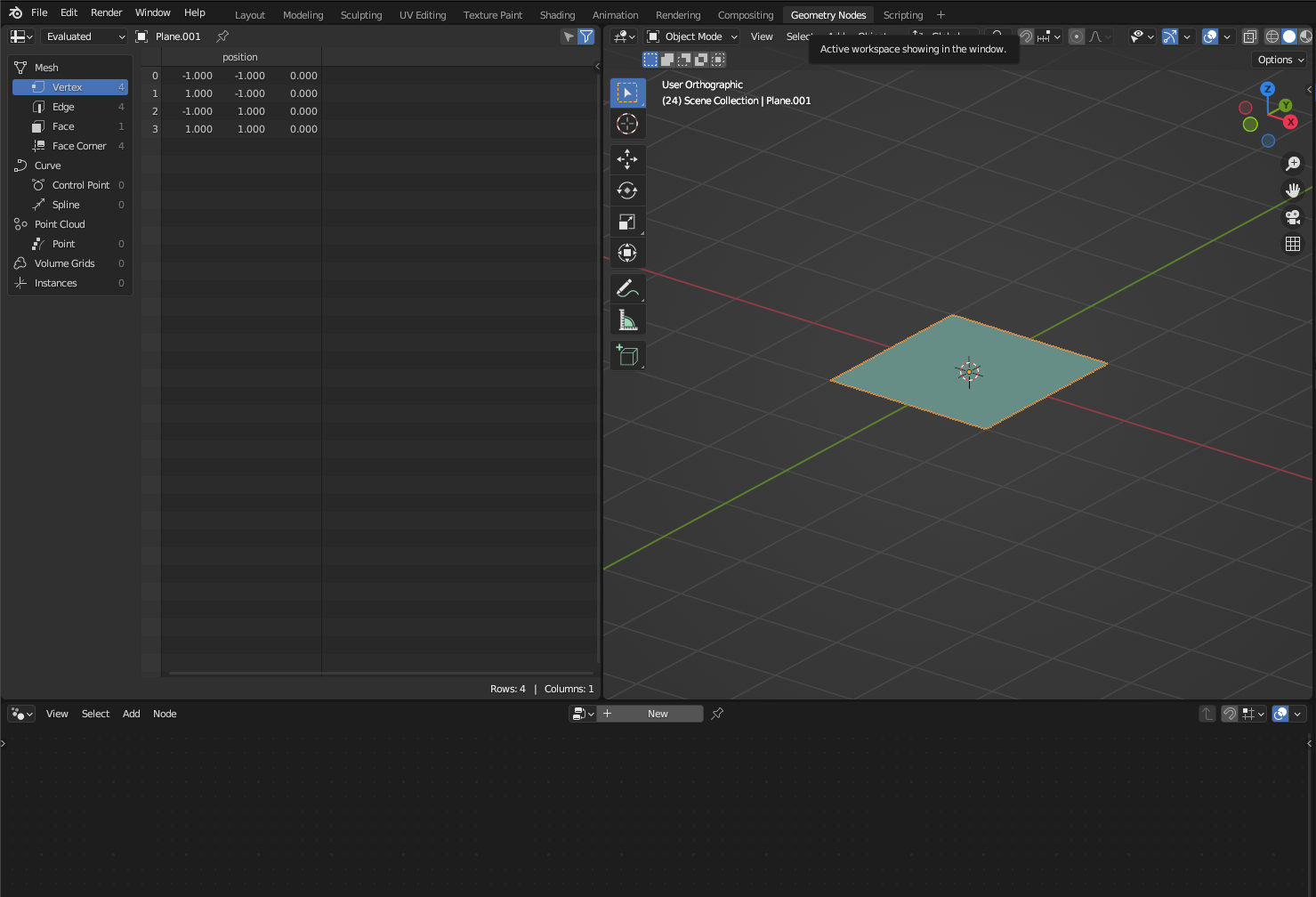The height and width of the screenshot is (897, 1316).
Task: Toggle selected-only filter in spreadsheet
Action: point(569,36)
